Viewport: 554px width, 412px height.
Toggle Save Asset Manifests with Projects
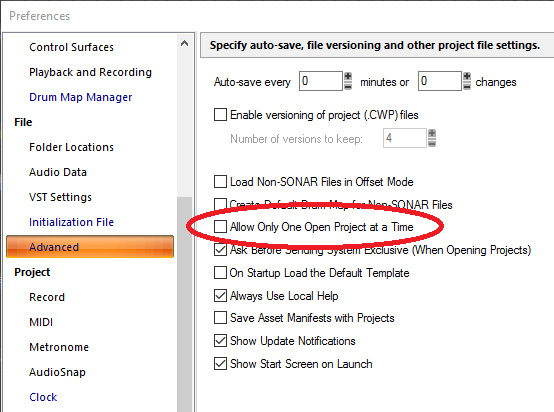pos(220,318)
